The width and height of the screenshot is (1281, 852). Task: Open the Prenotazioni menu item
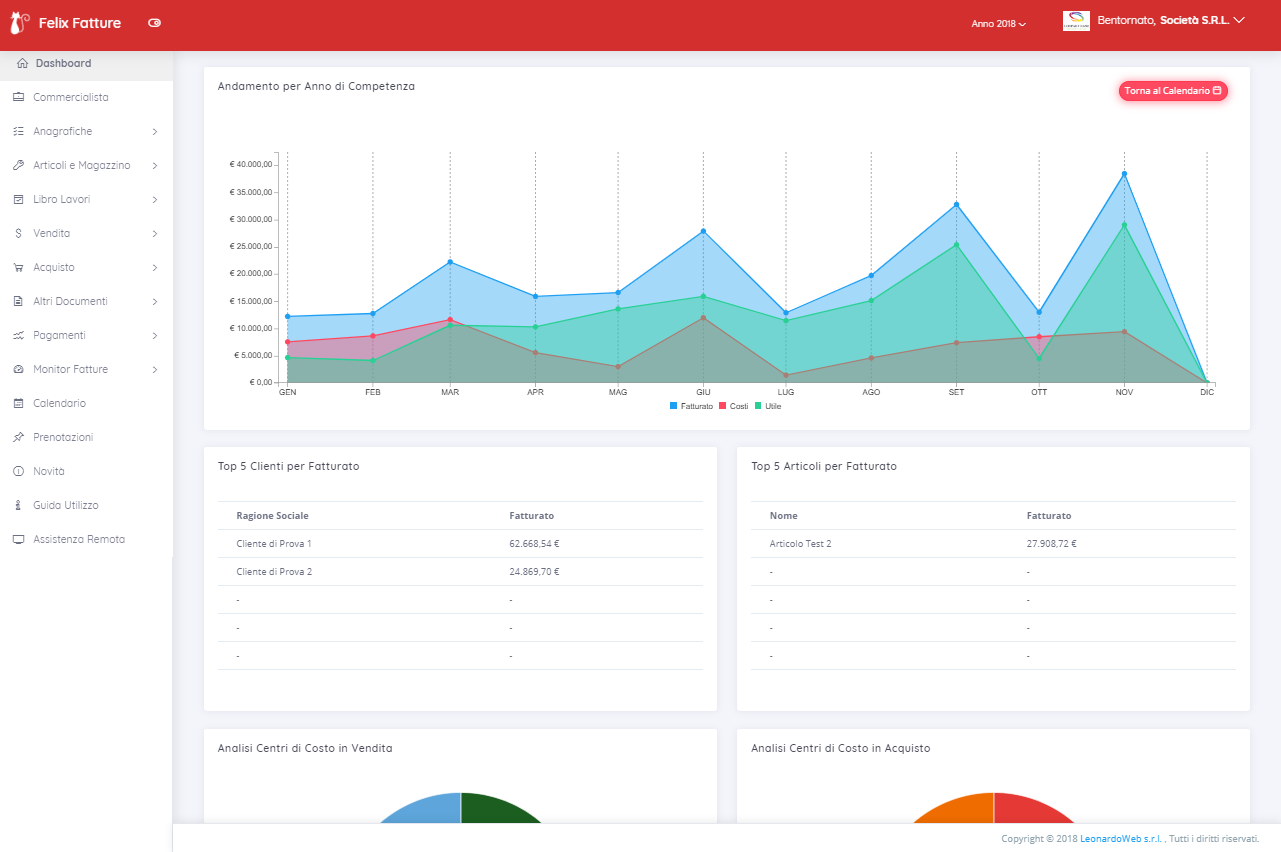(86, 437)
